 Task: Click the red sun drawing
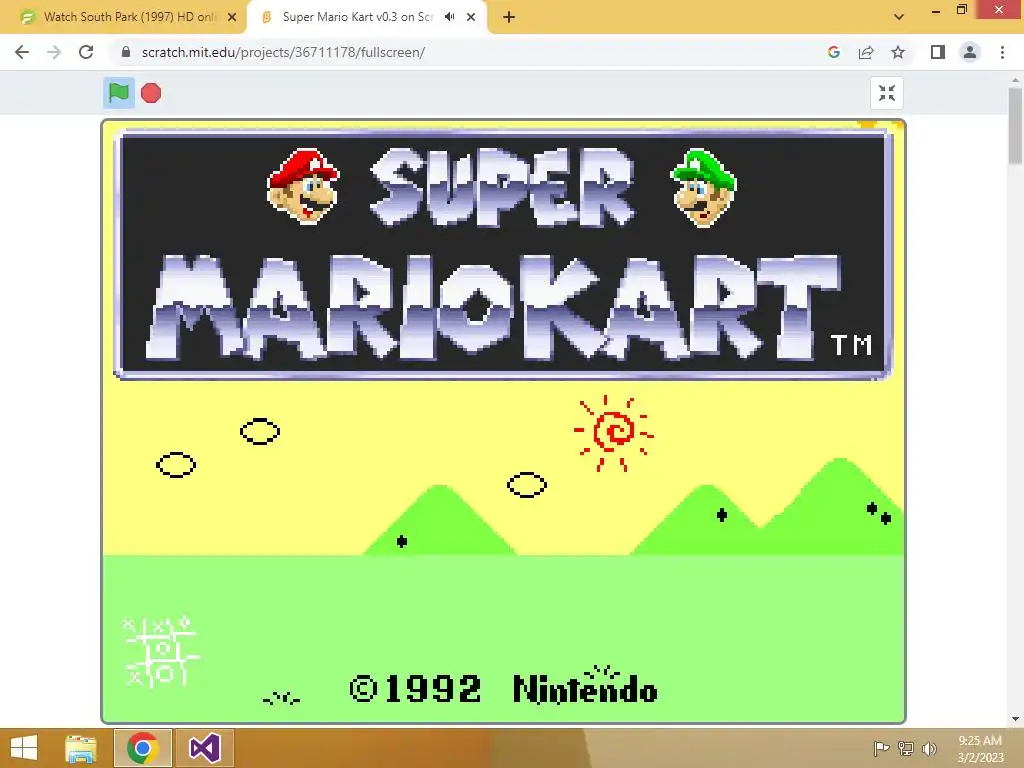(x=613, y=432)
